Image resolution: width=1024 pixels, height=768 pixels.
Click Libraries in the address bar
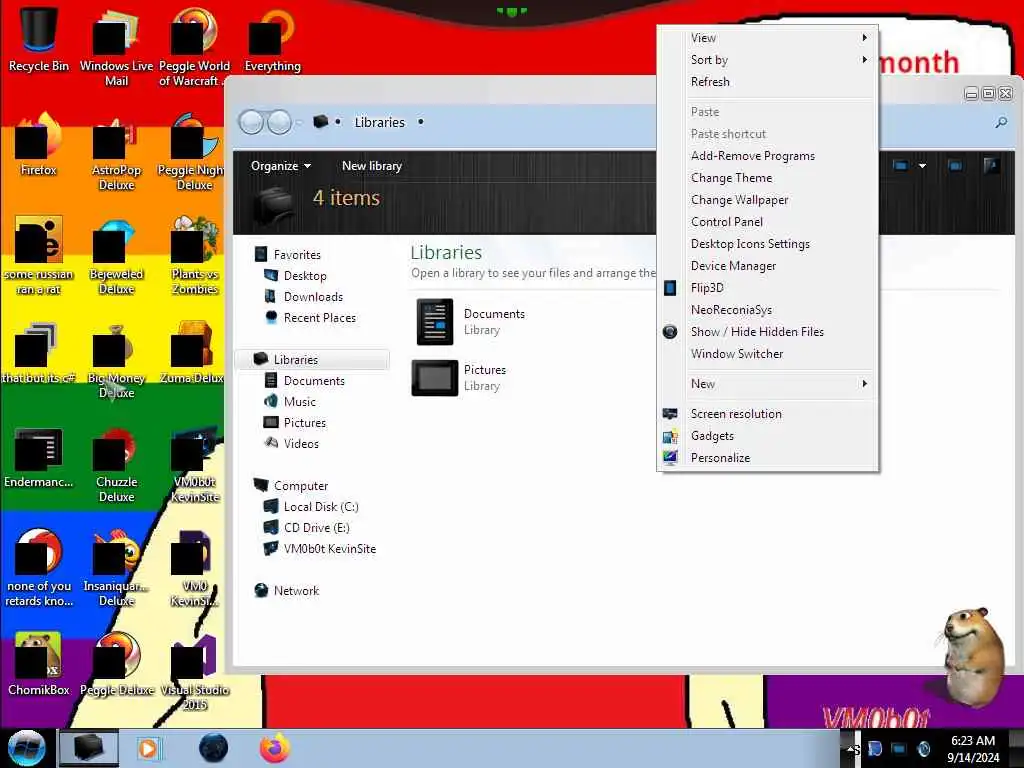(379, 122)
